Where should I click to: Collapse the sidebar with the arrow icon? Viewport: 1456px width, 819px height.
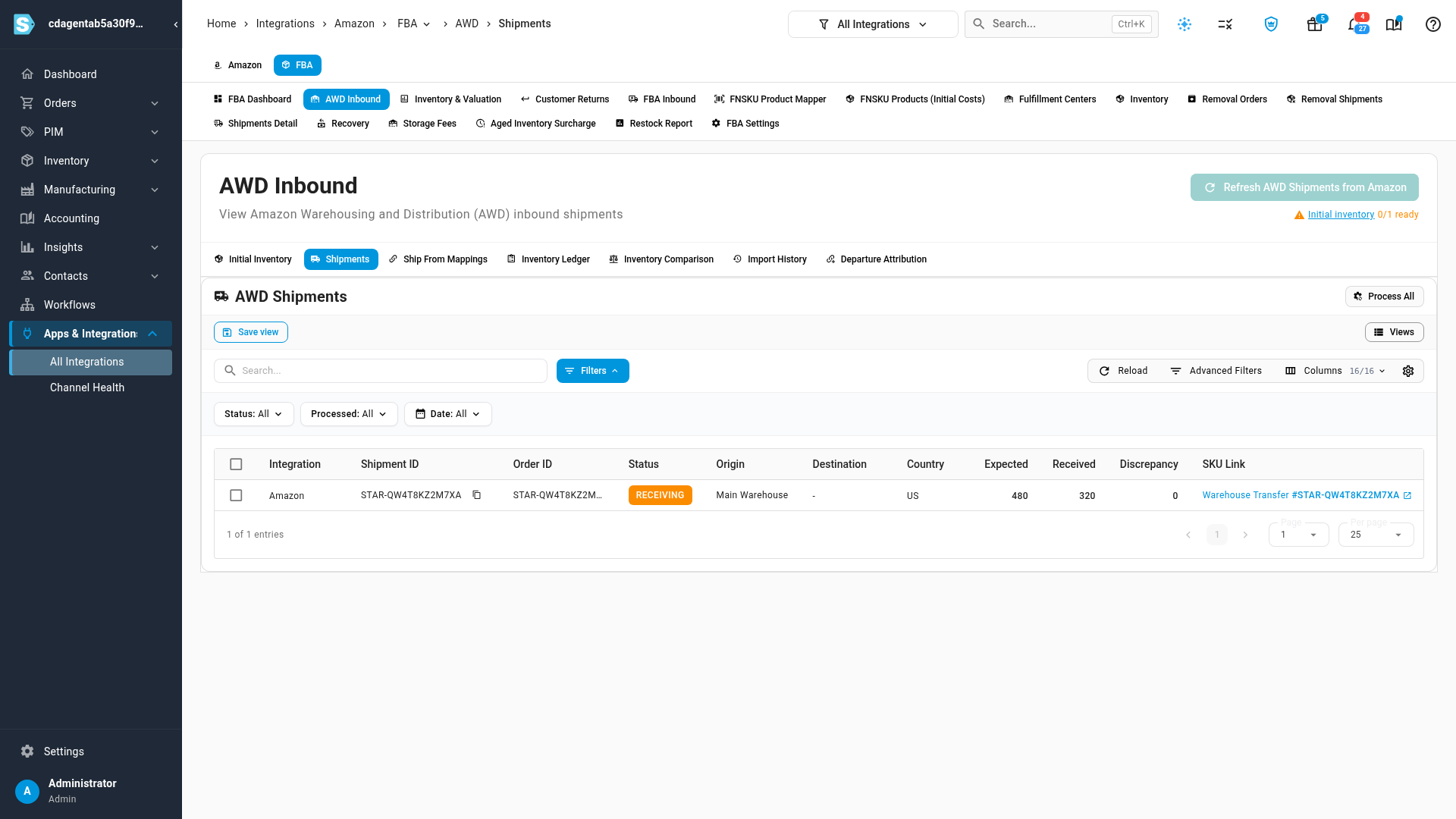176,24
